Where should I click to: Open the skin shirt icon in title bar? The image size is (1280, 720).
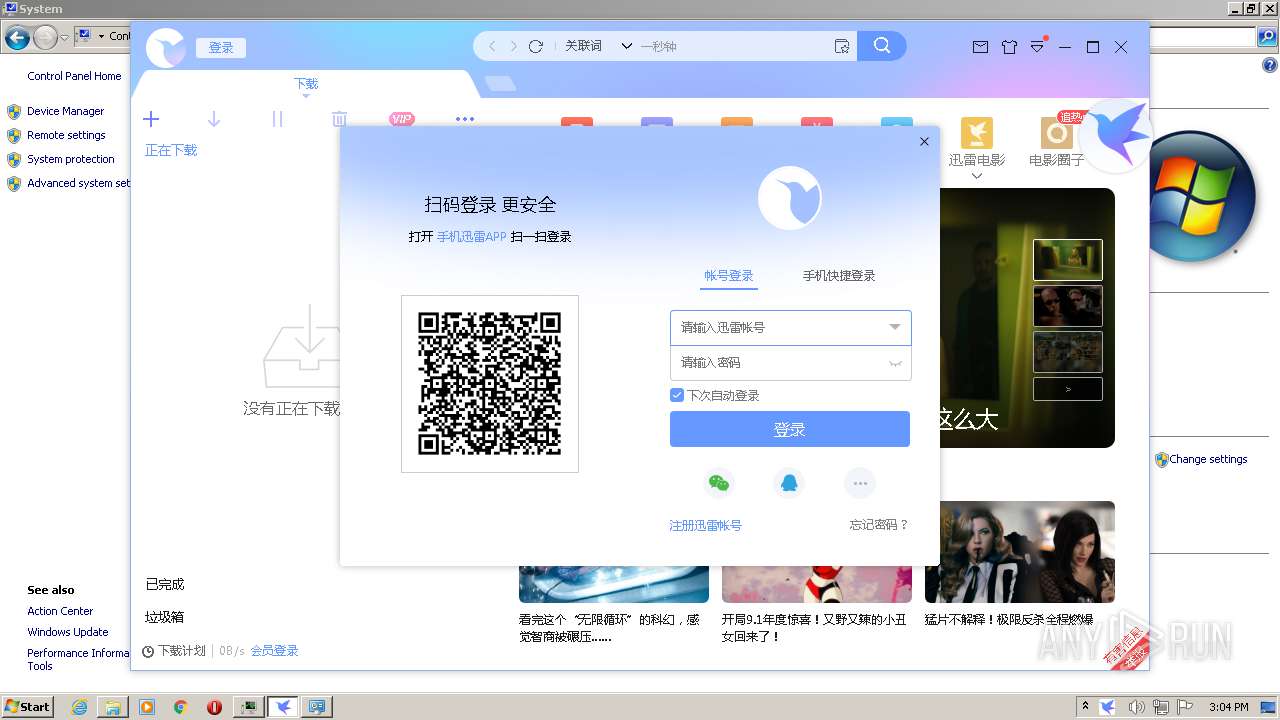click(x=1009, y=47)
